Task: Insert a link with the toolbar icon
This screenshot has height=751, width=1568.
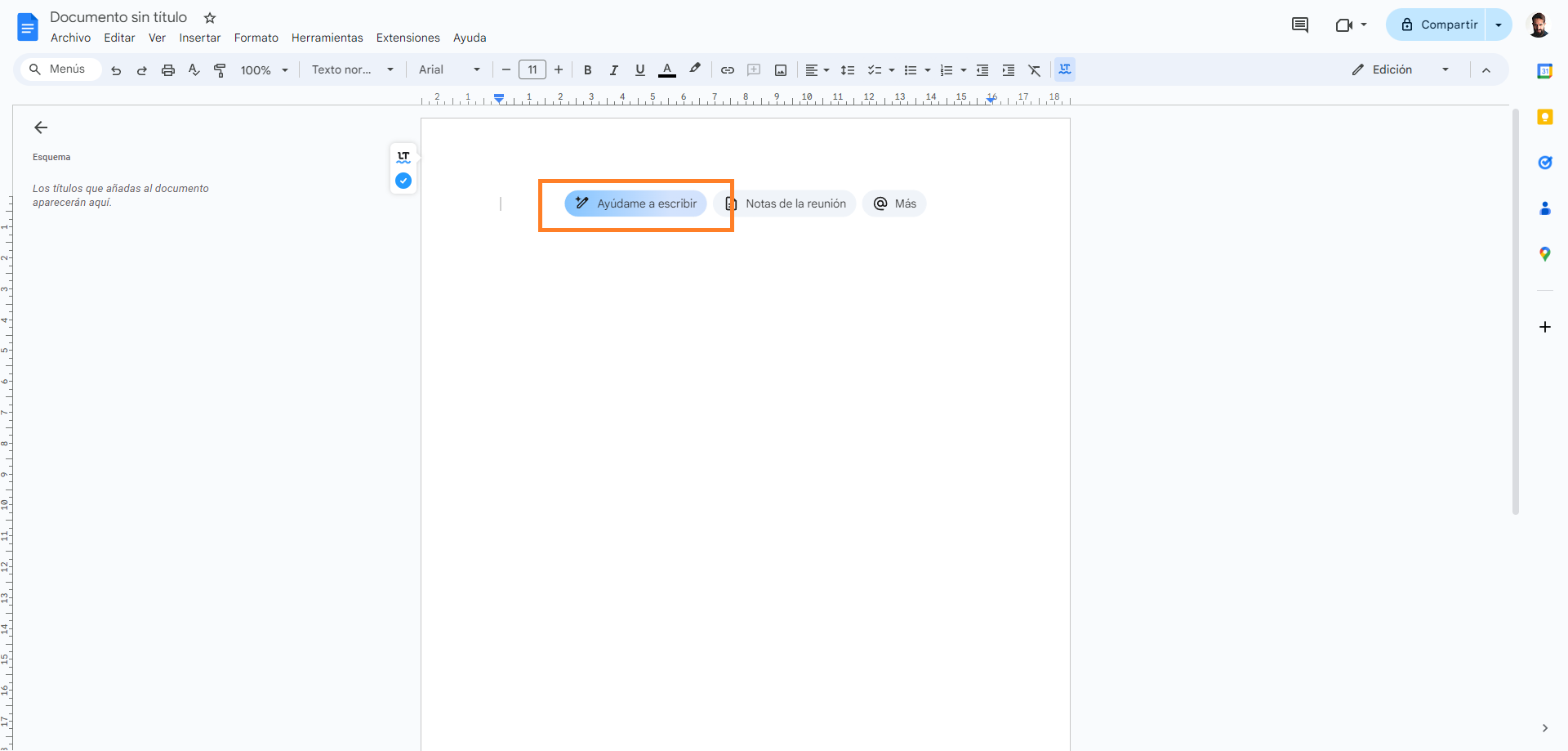Action: point(727,70)
